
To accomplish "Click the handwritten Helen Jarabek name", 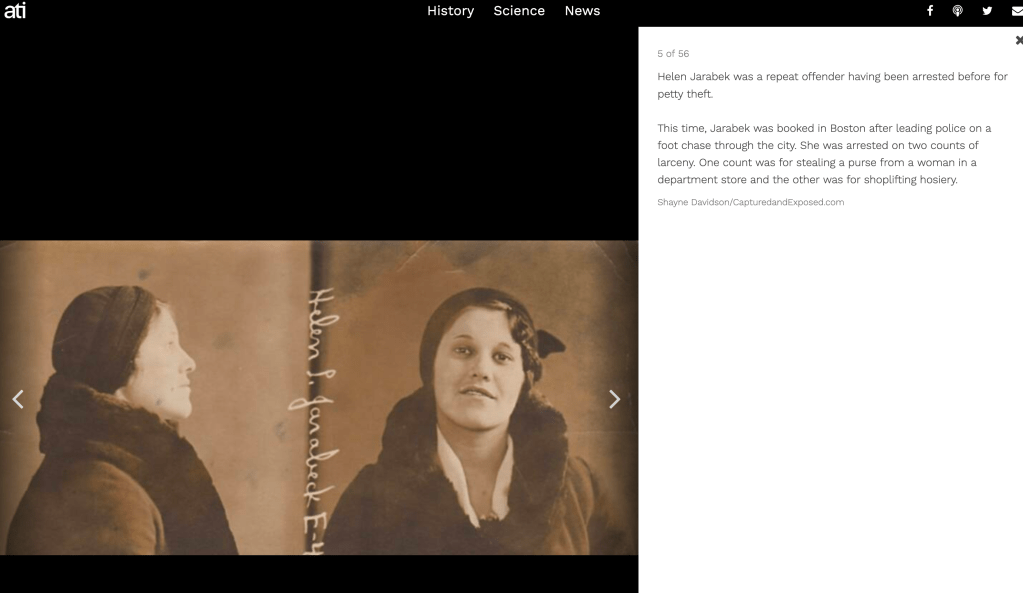I will (x=316, y=421).
